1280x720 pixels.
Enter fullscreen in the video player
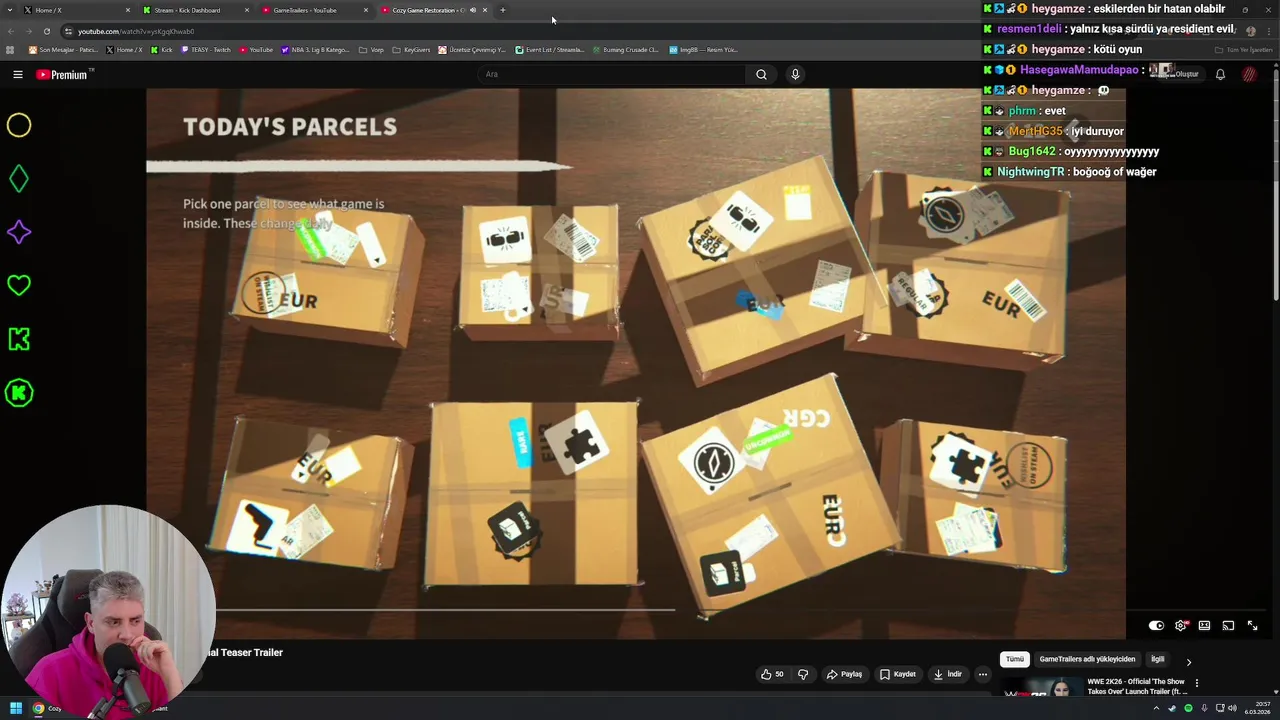[x=1252, y=625]
